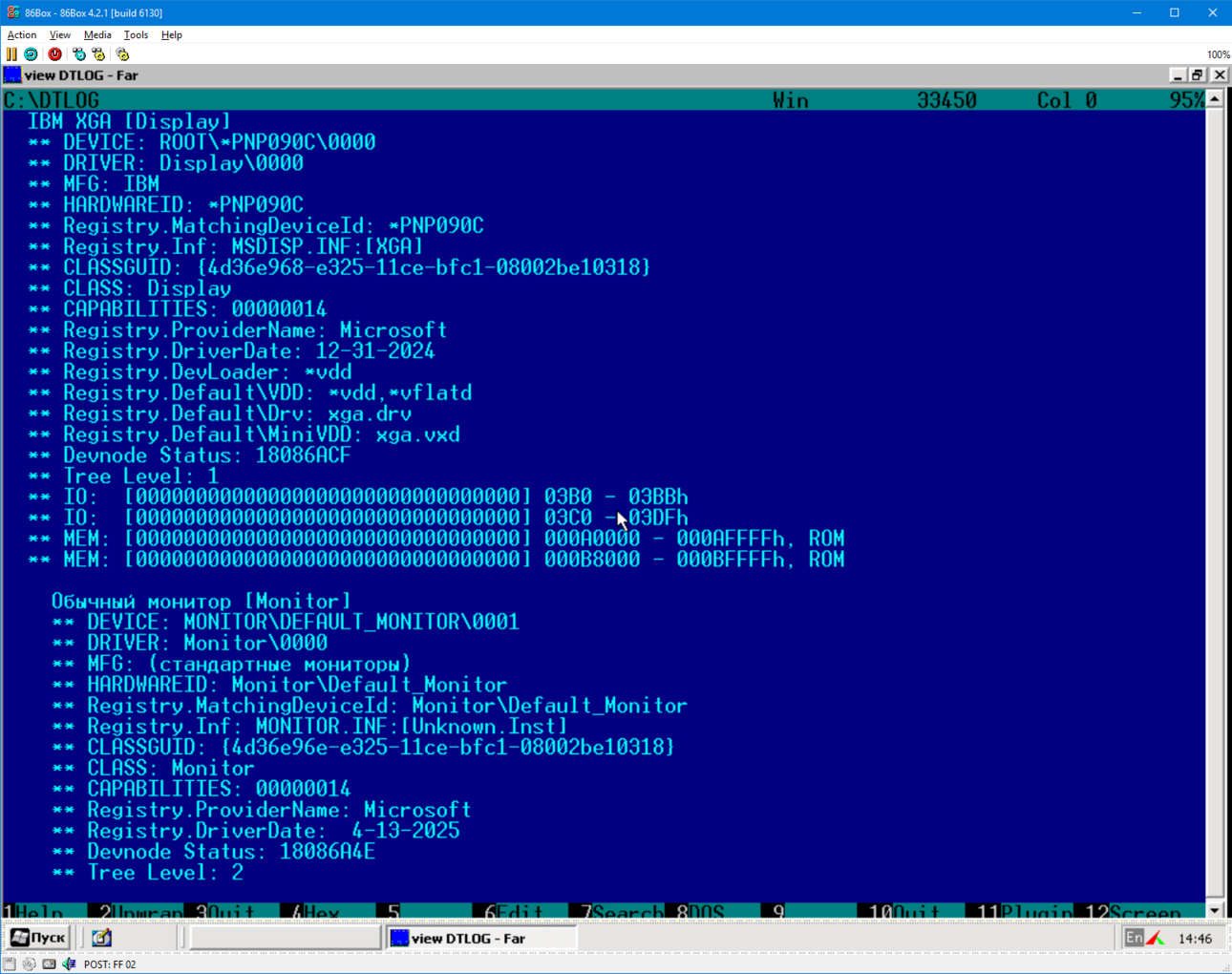This screenshot has width=1232, height=974.
Task: Send Ctrl+Alt+Del via the toolbar icon
Action: pos(79,54)
